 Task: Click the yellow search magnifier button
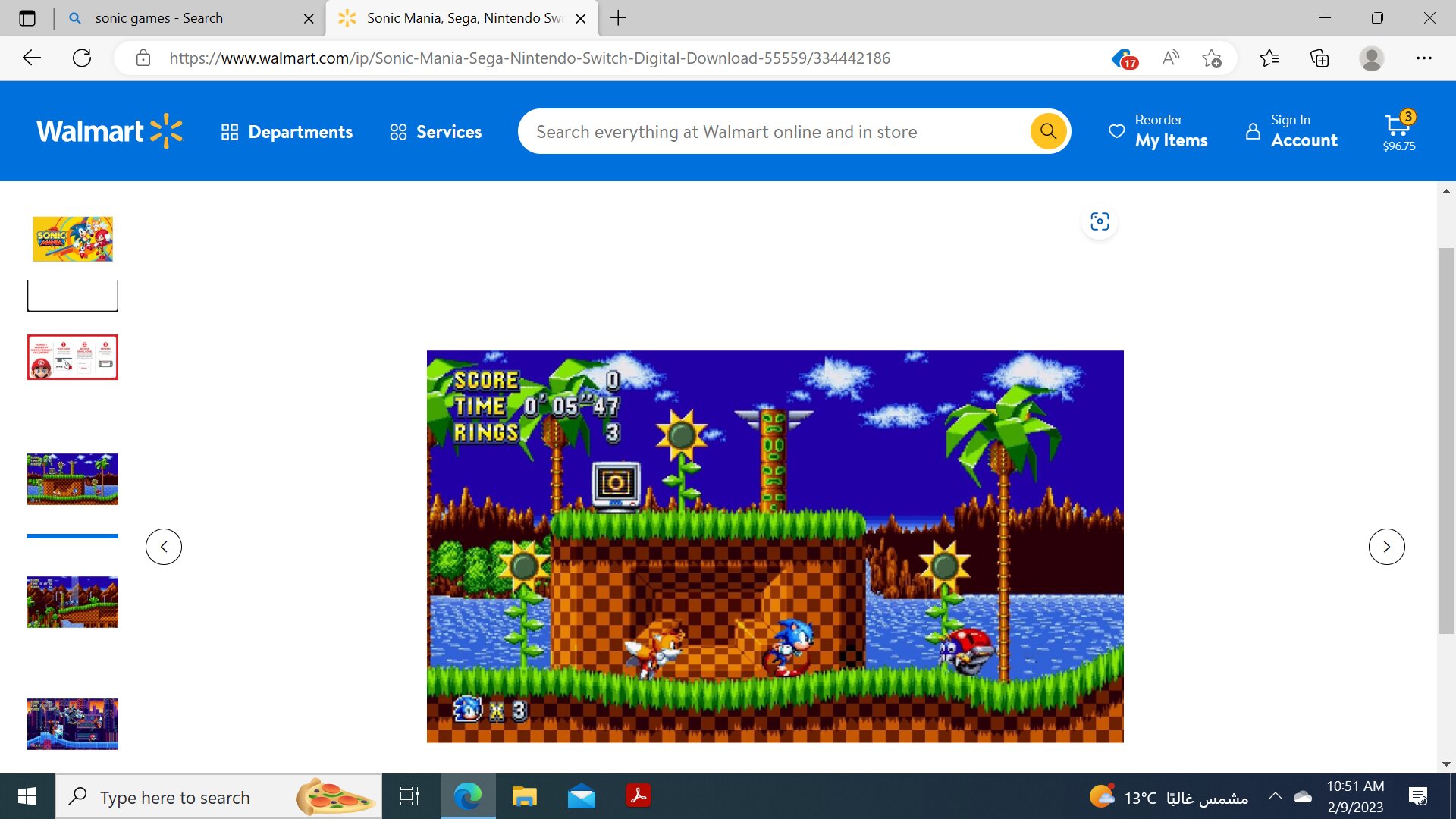pos(1048,131)
